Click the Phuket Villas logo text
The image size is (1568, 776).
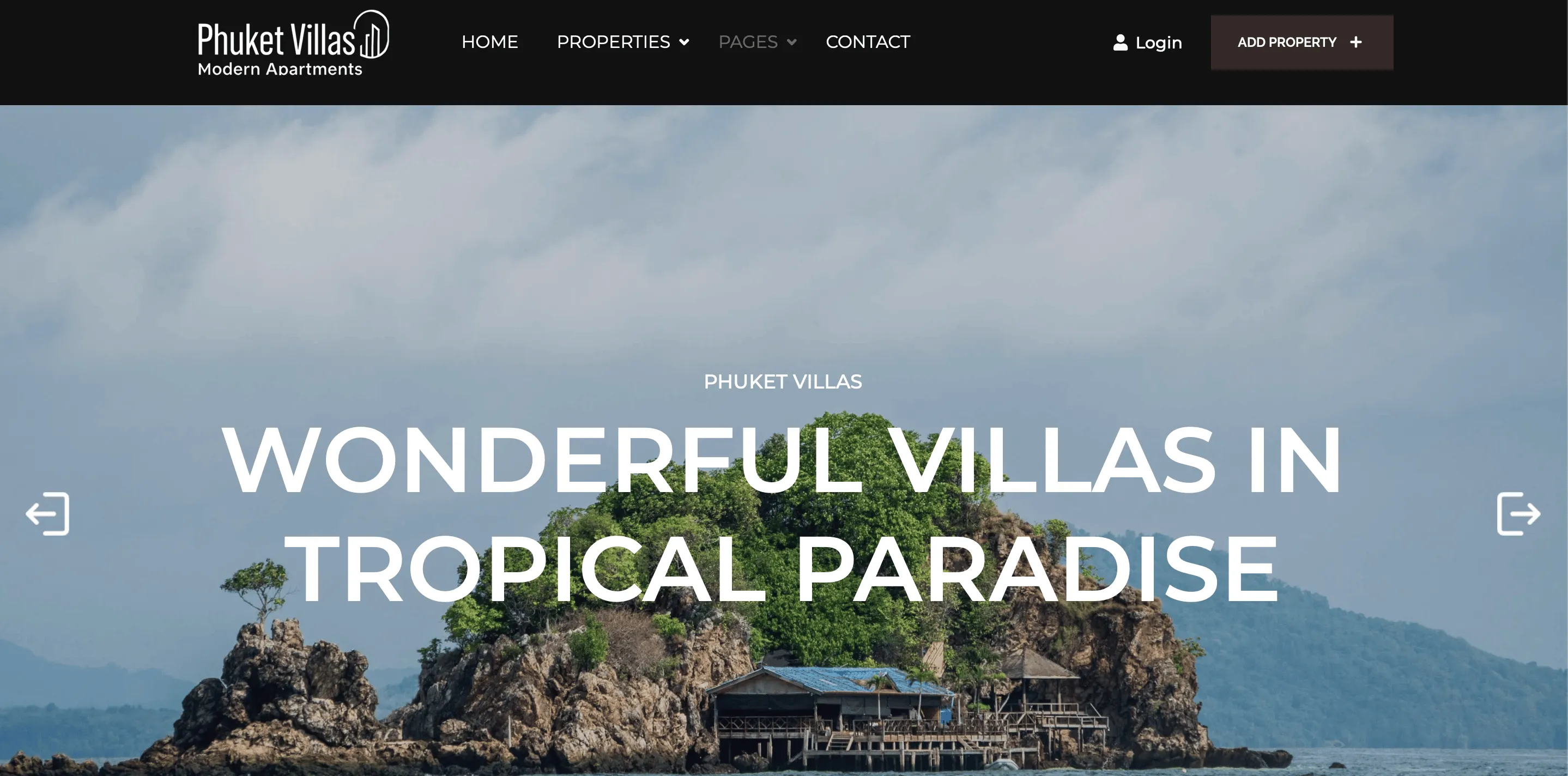click(x=276, y=40)
